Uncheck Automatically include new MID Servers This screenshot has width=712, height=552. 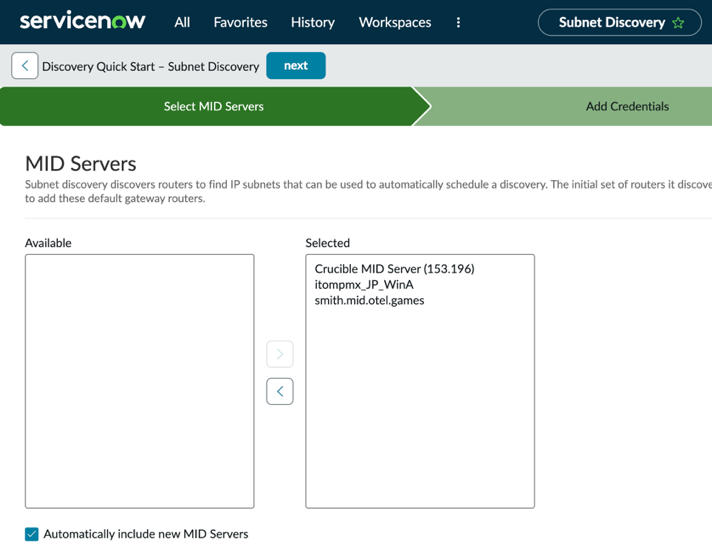(x=32, y=534)
